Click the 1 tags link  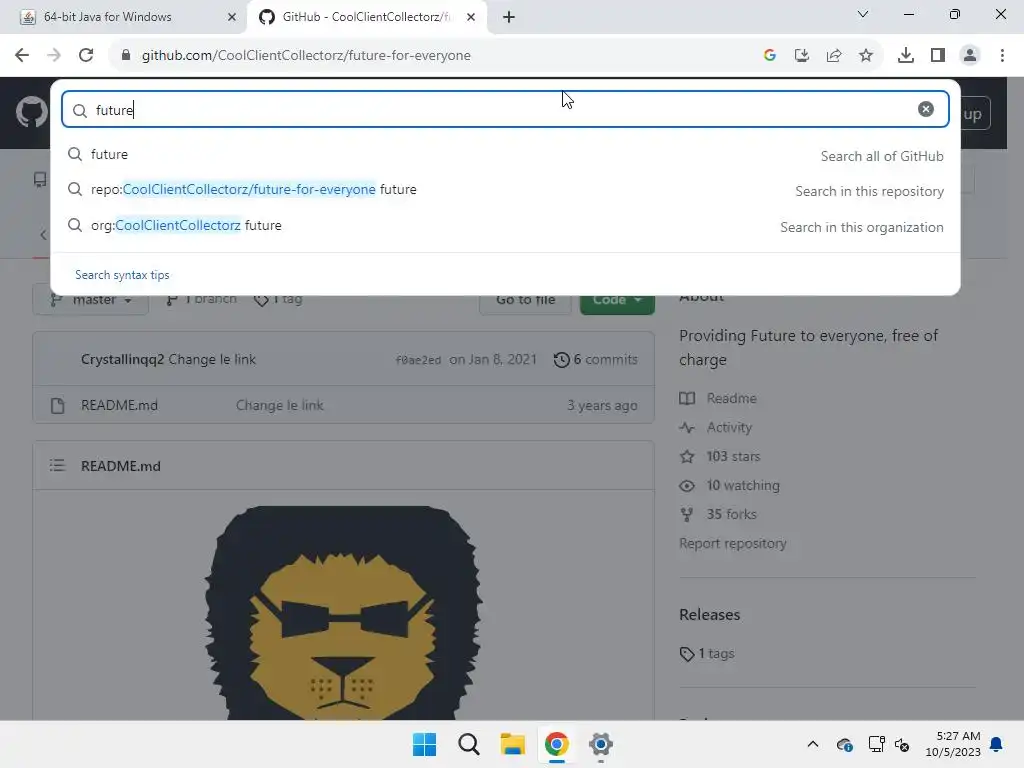[x=716, y=654]
